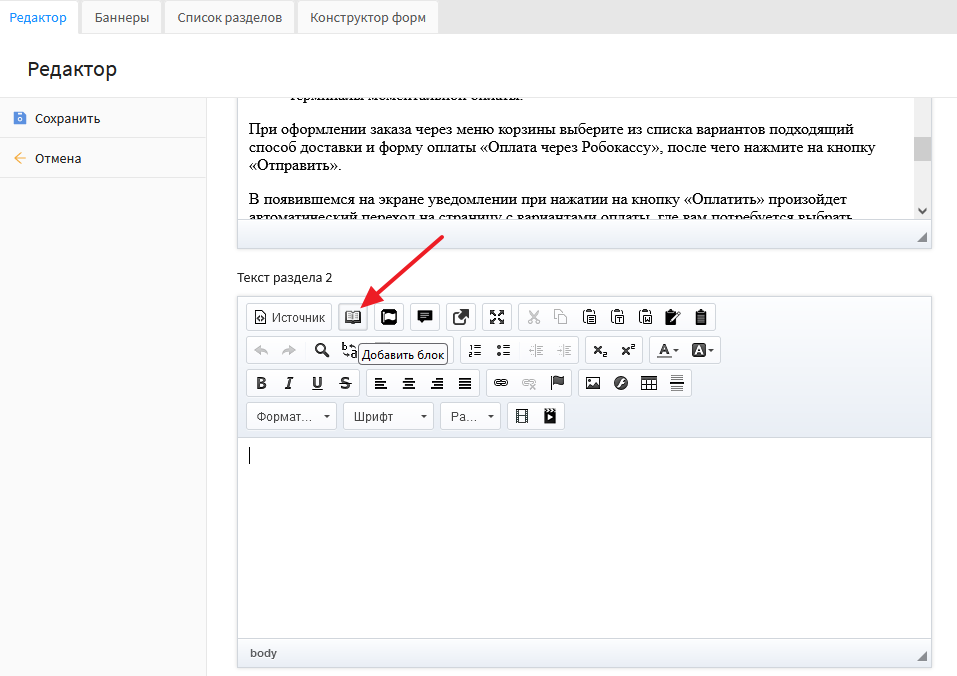Image resolution: width=957 pixels, height=676 pixels.
Task: Click the insert link chain icon
Action: [501, 383]
